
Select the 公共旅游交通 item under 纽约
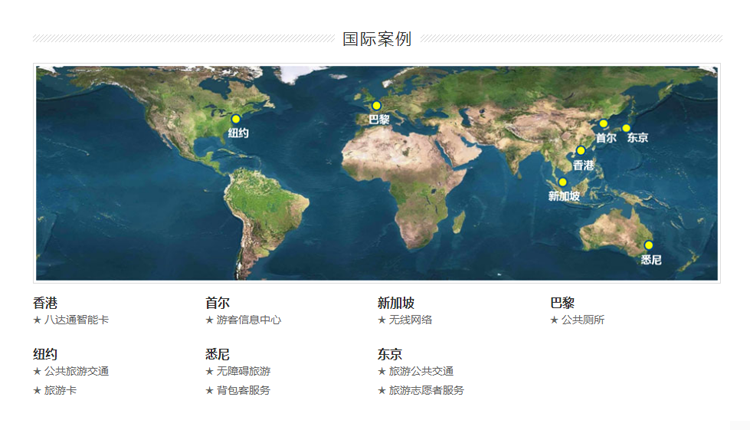(x=77, y=371)
